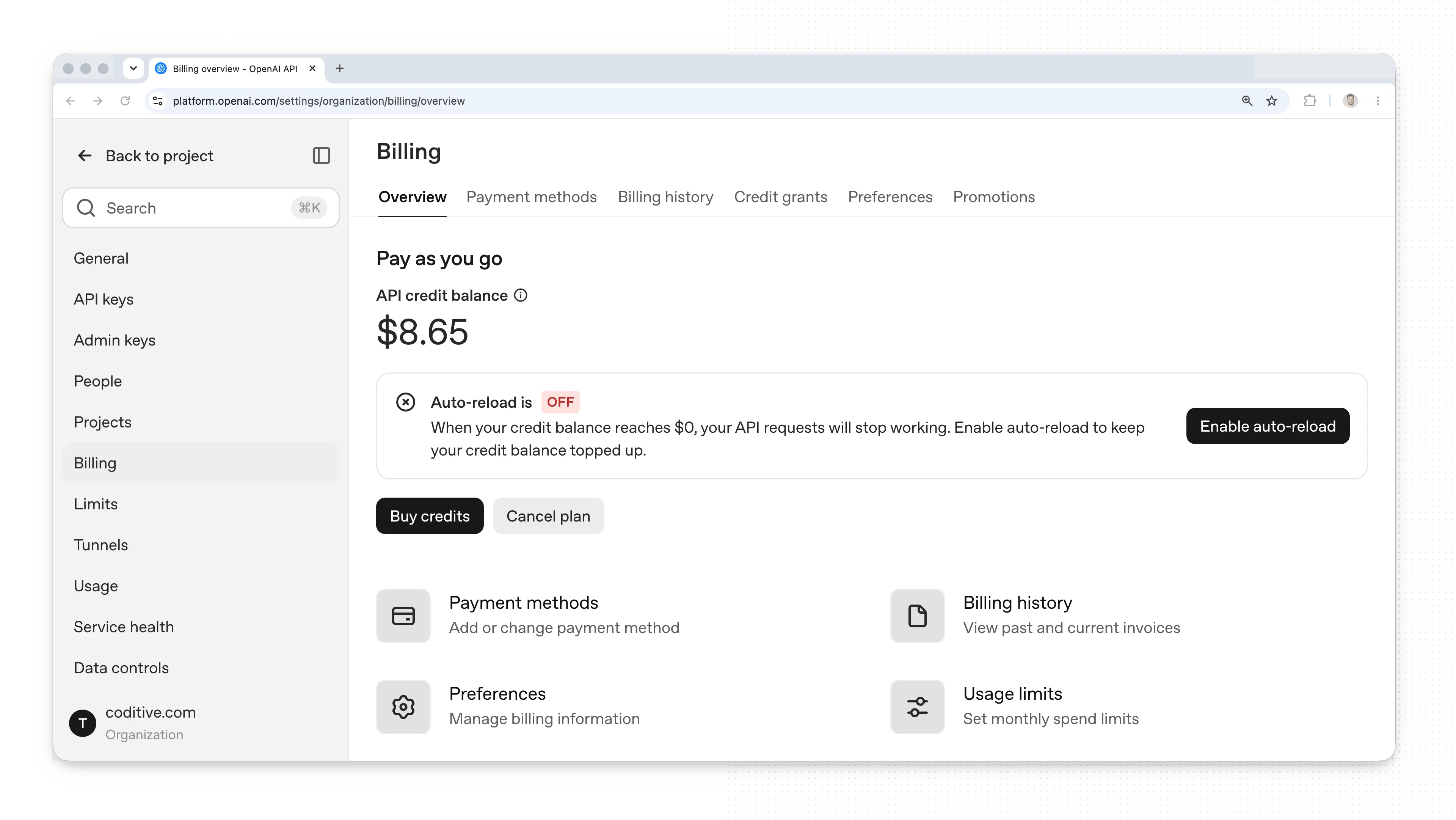This screenshot has width=1456, height=820.
Task: Open General settings in the sidebar
Action: (201, 258)
